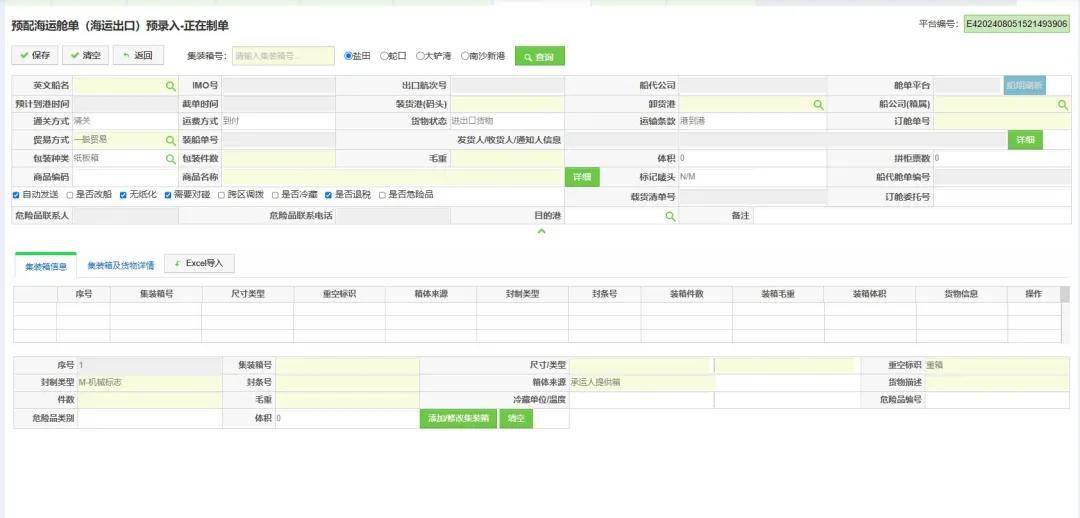Click the green 查询 search button
The width and height of the screenshot is (1080, 518).
click(539, 57)
